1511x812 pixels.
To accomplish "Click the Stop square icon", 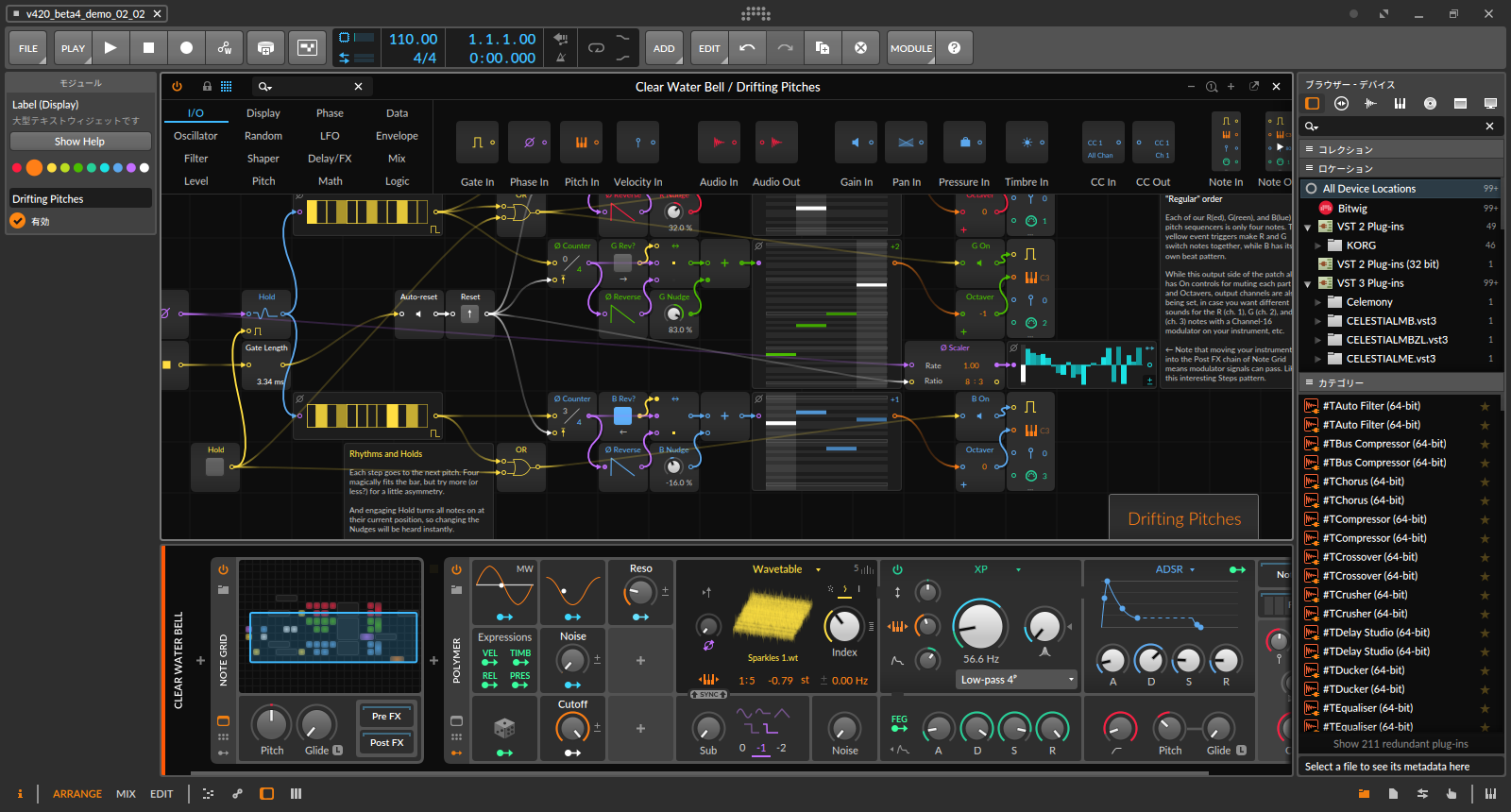I will [x=148, y=48].
